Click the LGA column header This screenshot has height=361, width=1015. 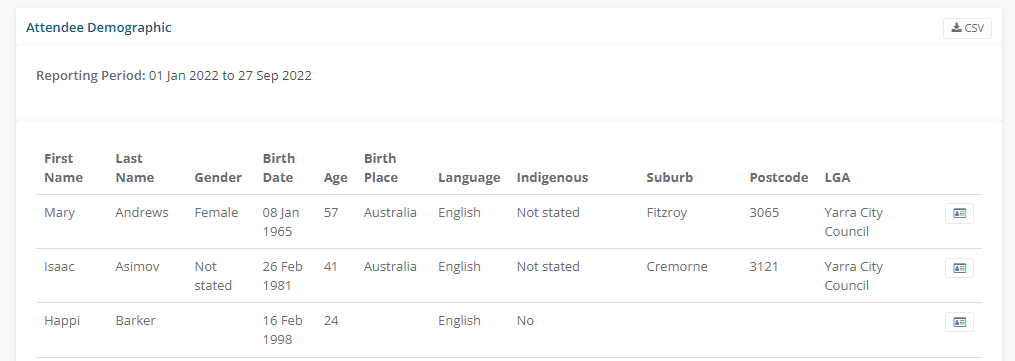pyautogui.click(x=837, y=178)
